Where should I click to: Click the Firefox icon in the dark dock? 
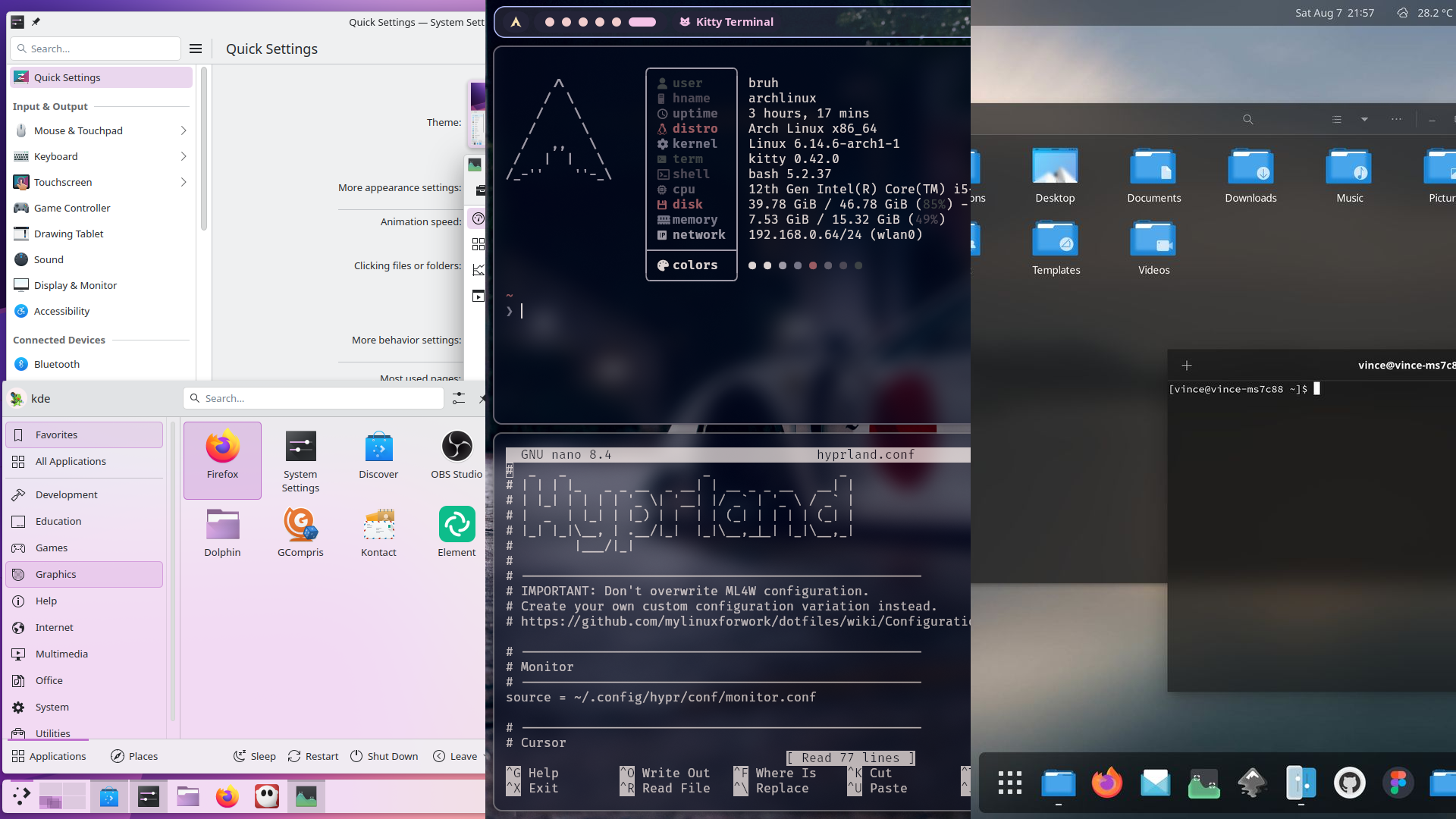pos(1107,783)
